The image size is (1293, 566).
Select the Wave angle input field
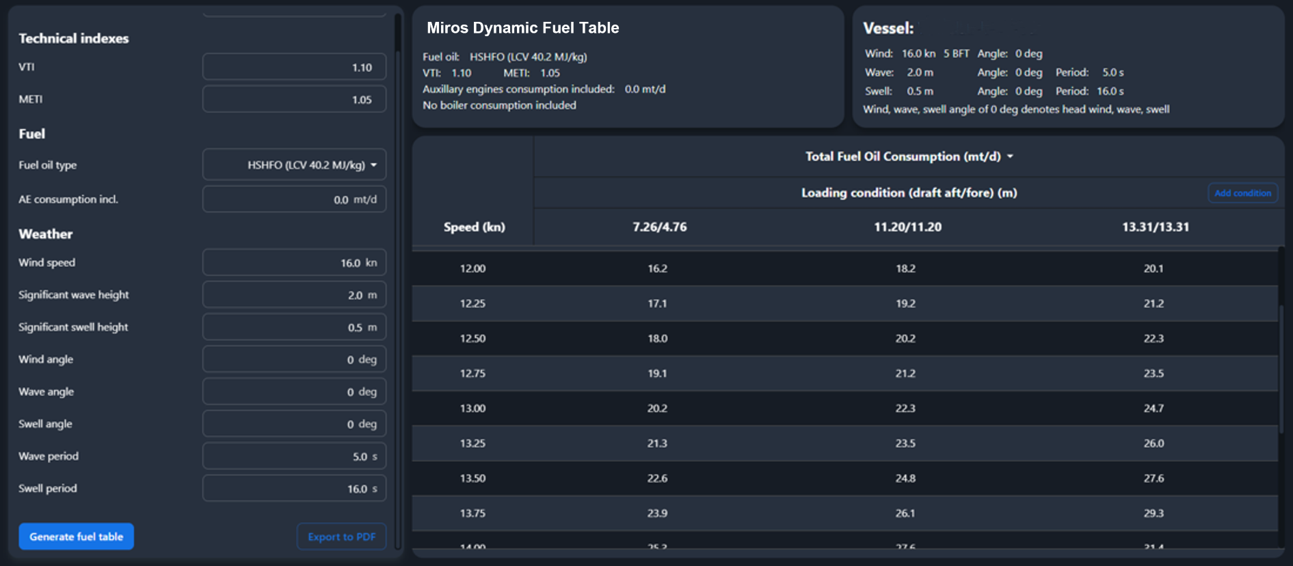(x=294, y=392)
